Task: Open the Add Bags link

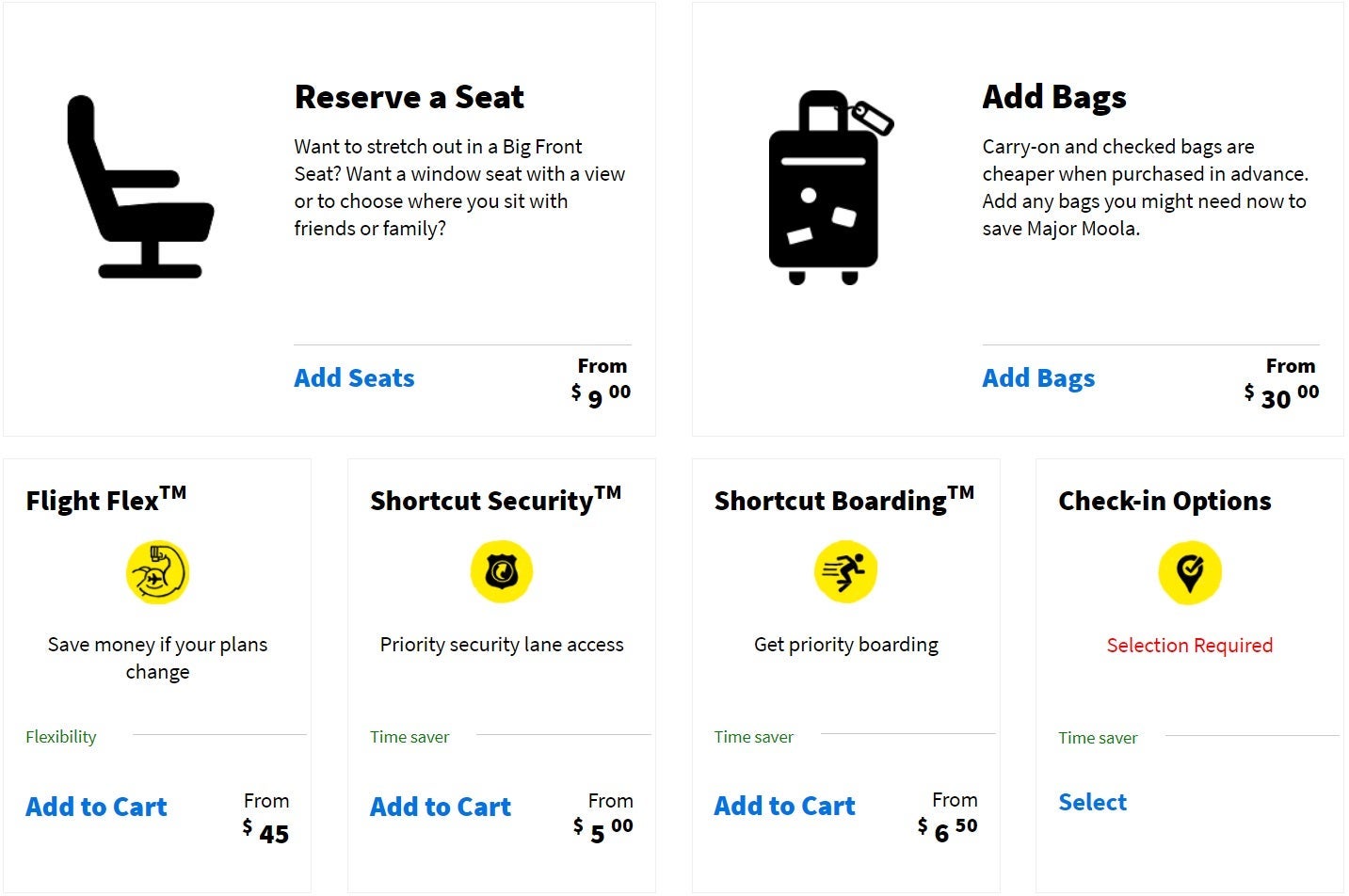Action: click(1038, 378)
